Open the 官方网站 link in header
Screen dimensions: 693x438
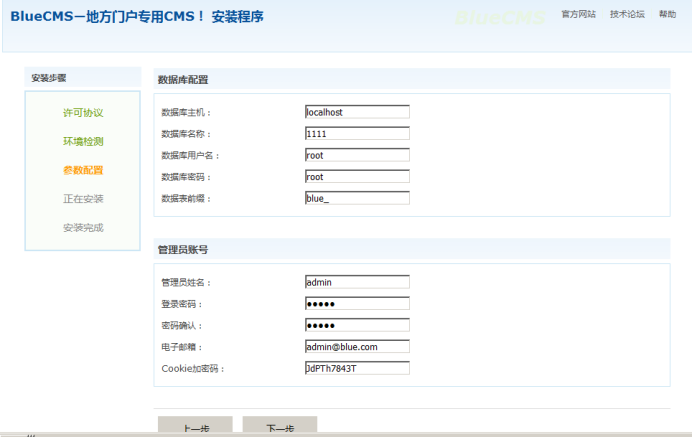coord(578,14)
